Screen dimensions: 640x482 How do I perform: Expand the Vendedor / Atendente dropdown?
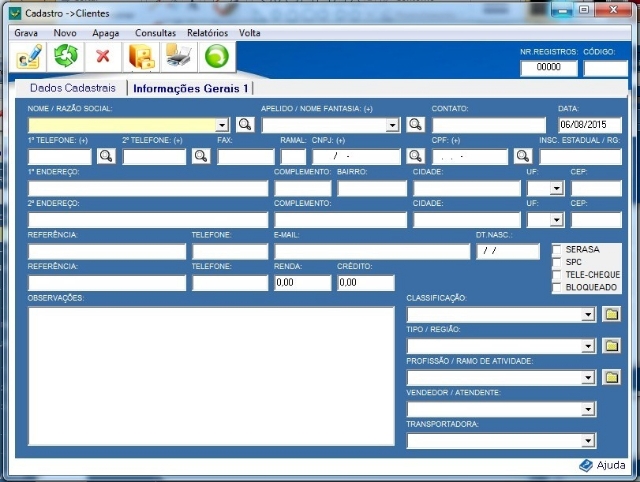588,409
